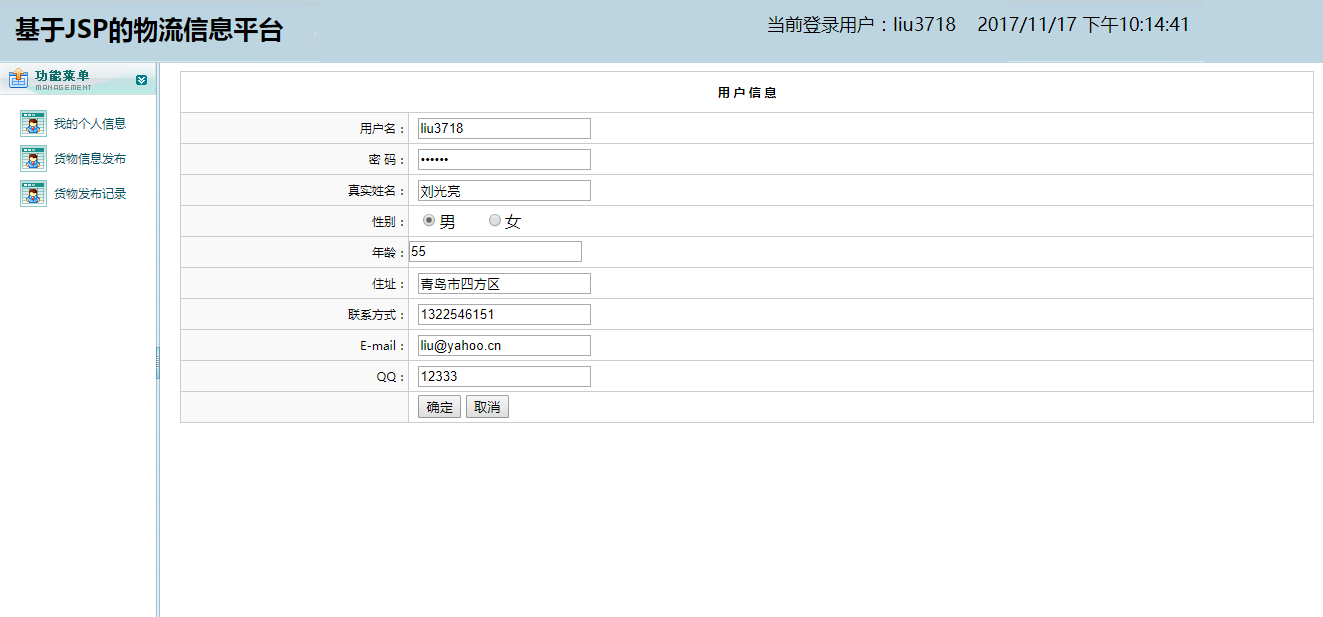Image resolution: width=1323 pixels, height=617 pixels.
Task: Click the 年龄： label
Action: pyautogui.click(x=389, y=253)
